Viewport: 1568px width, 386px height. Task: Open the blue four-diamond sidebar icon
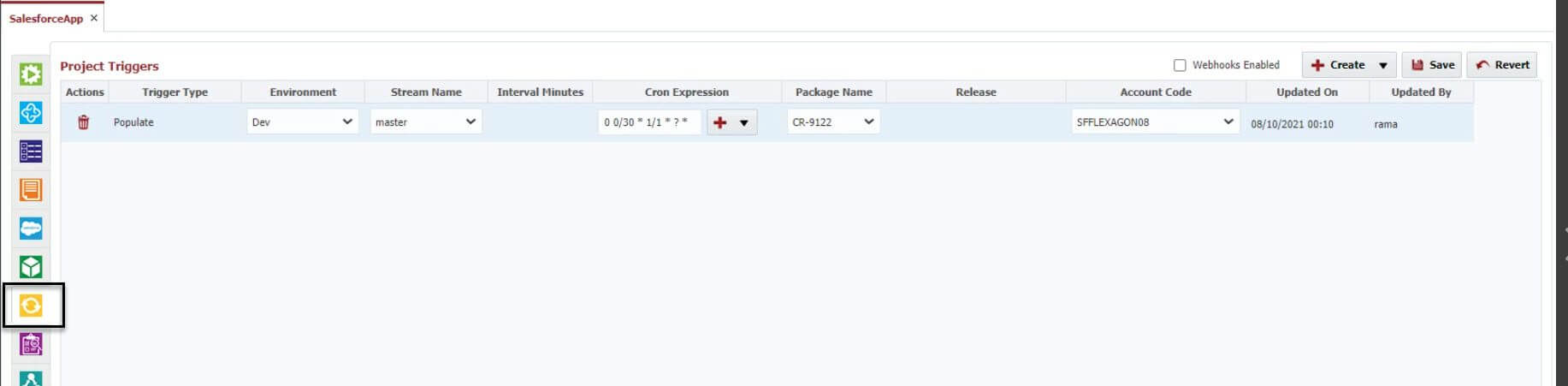point(31,113)
